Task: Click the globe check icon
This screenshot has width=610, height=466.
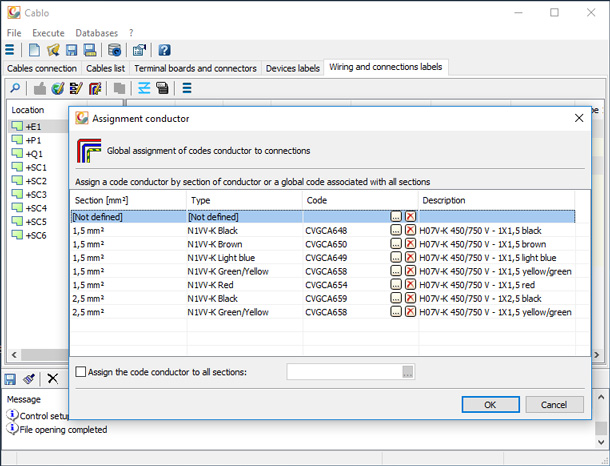Action: point(58,88)
